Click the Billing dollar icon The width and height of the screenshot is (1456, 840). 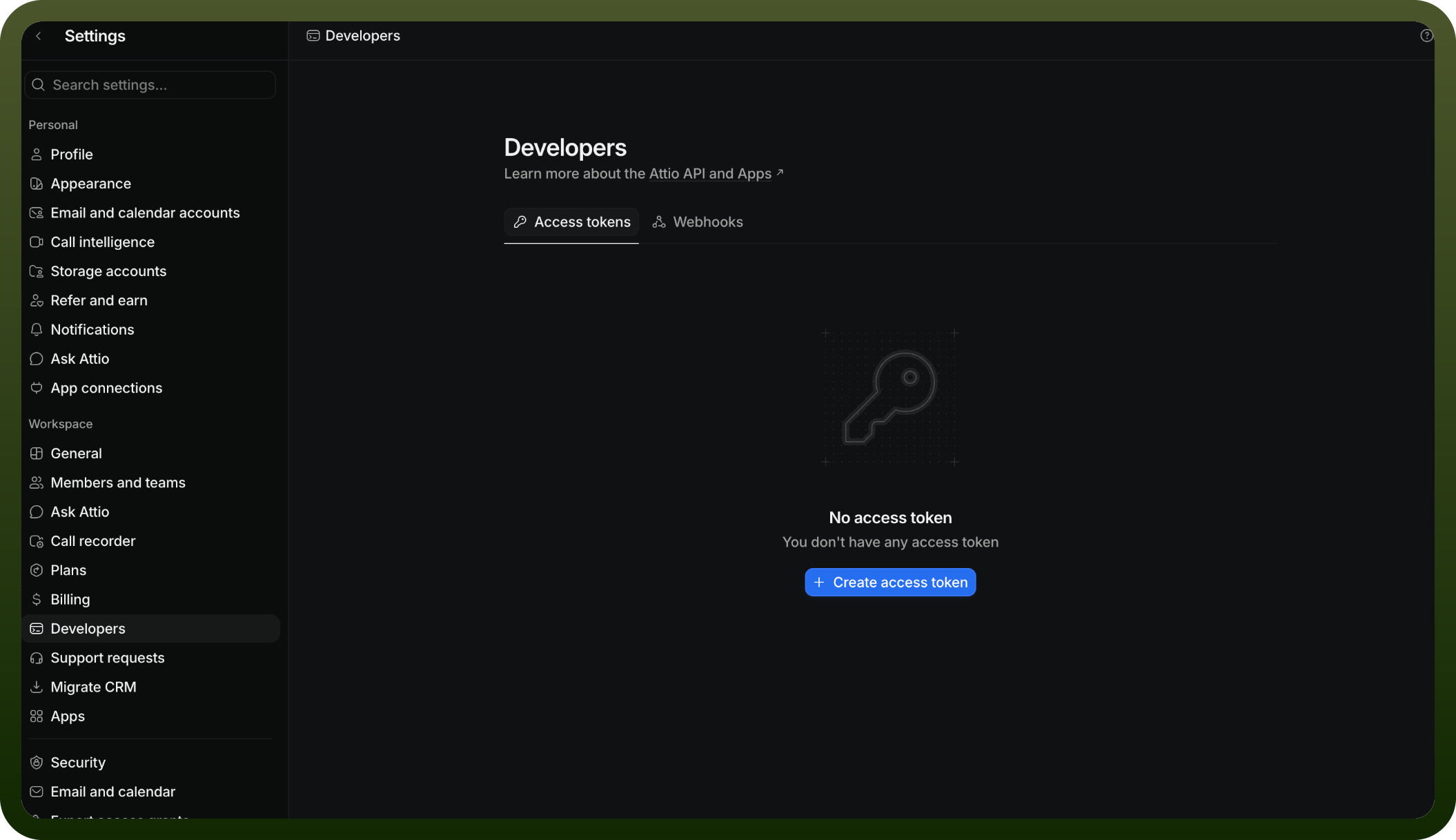37,599
